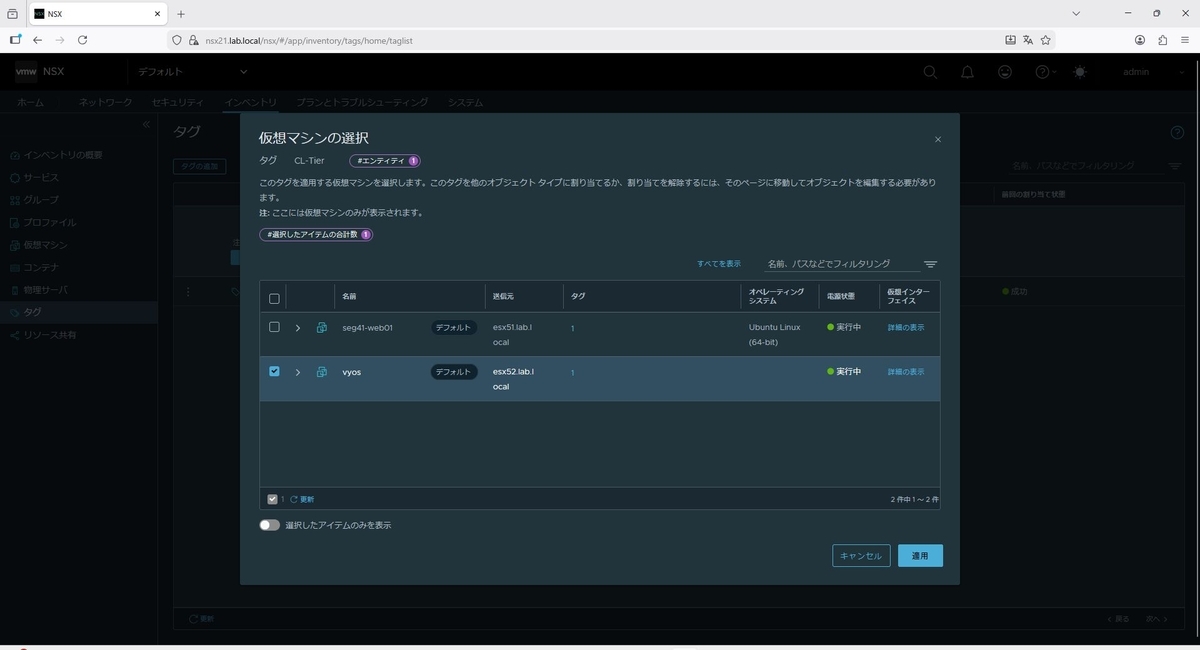This screenshot has width=1200, height=650.
Task: Expand the vyos row details
Action: pos(298,372)
